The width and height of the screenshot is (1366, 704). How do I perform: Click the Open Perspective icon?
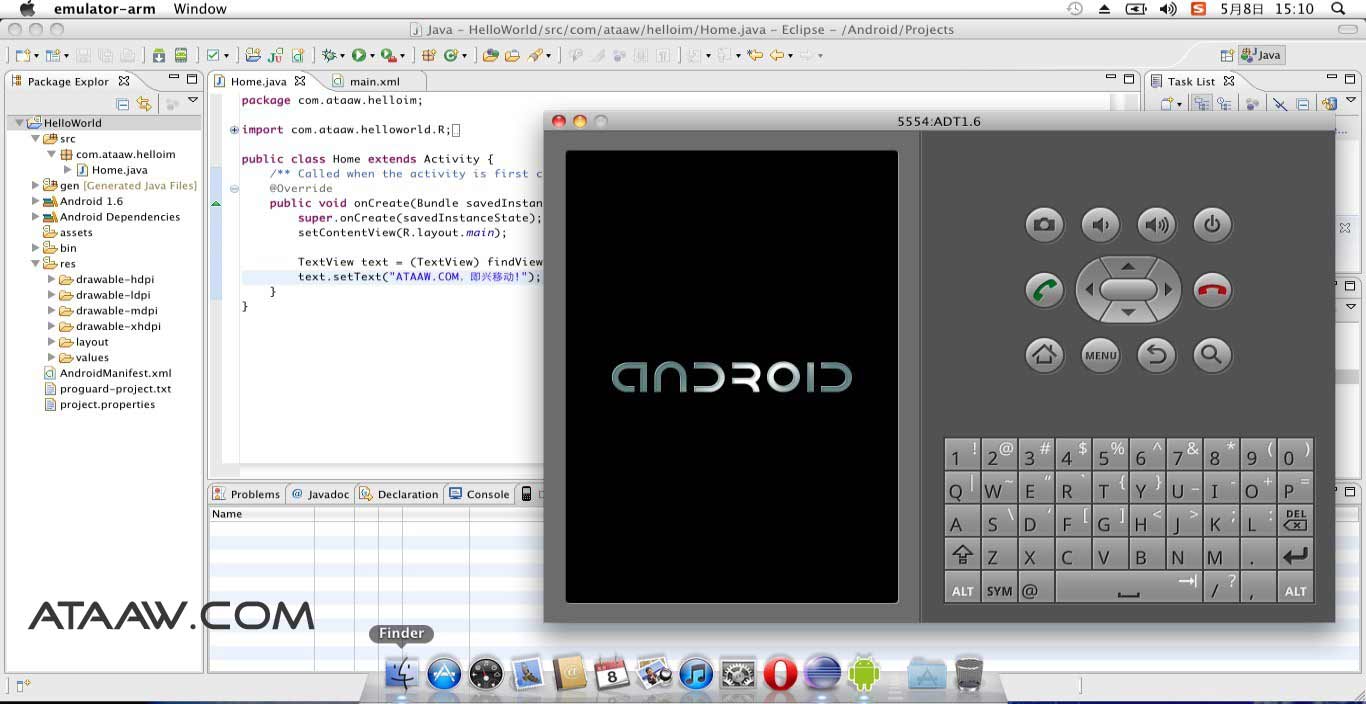[1227, 55]
